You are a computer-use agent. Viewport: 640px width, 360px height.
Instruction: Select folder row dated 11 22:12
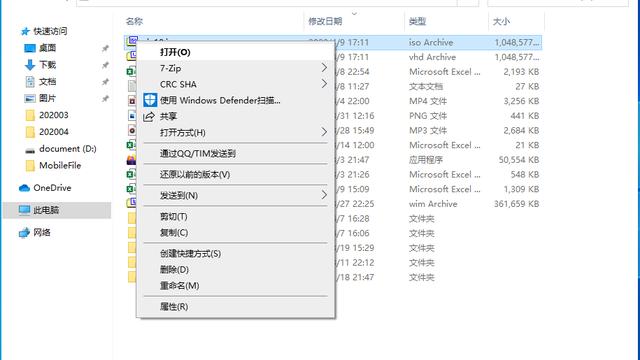click(x=438, y=263)
